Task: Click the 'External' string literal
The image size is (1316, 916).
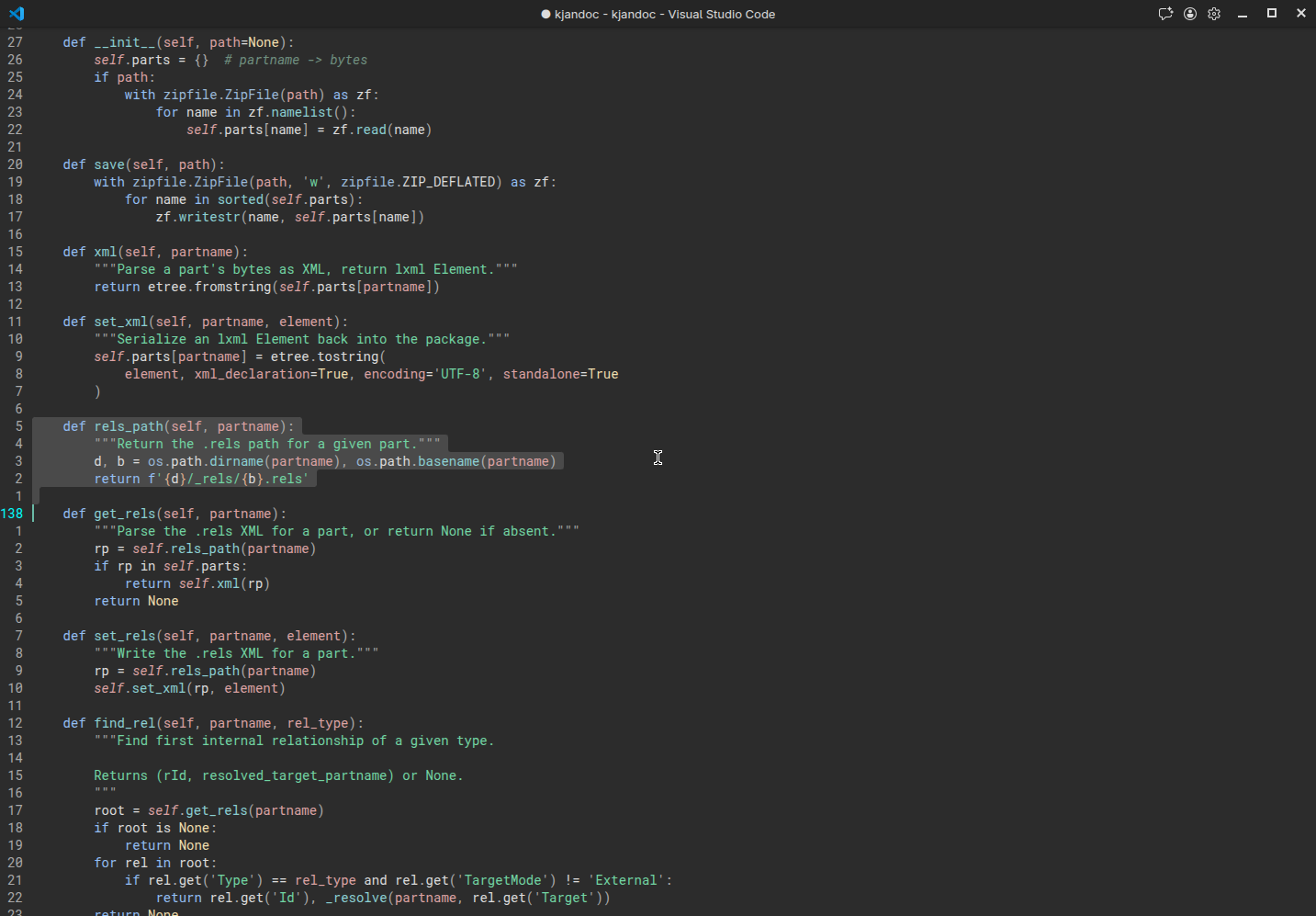Action: click(x=626, y=880)
